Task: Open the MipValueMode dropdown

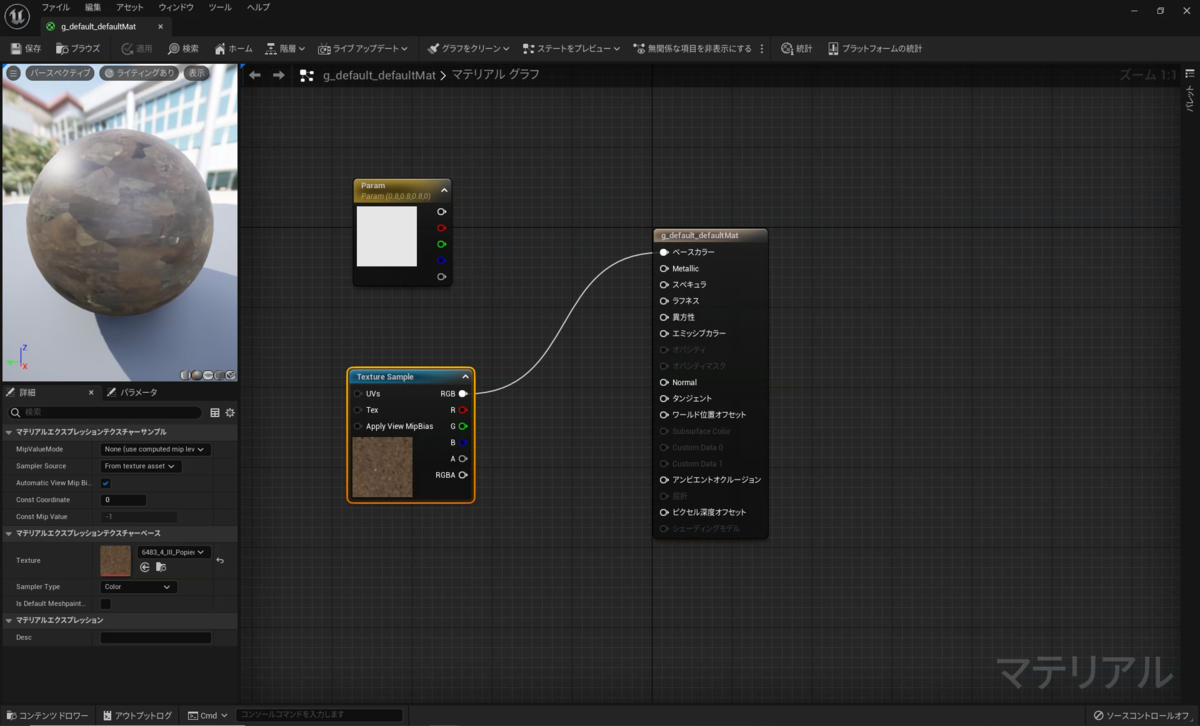Action: (156, 450)
